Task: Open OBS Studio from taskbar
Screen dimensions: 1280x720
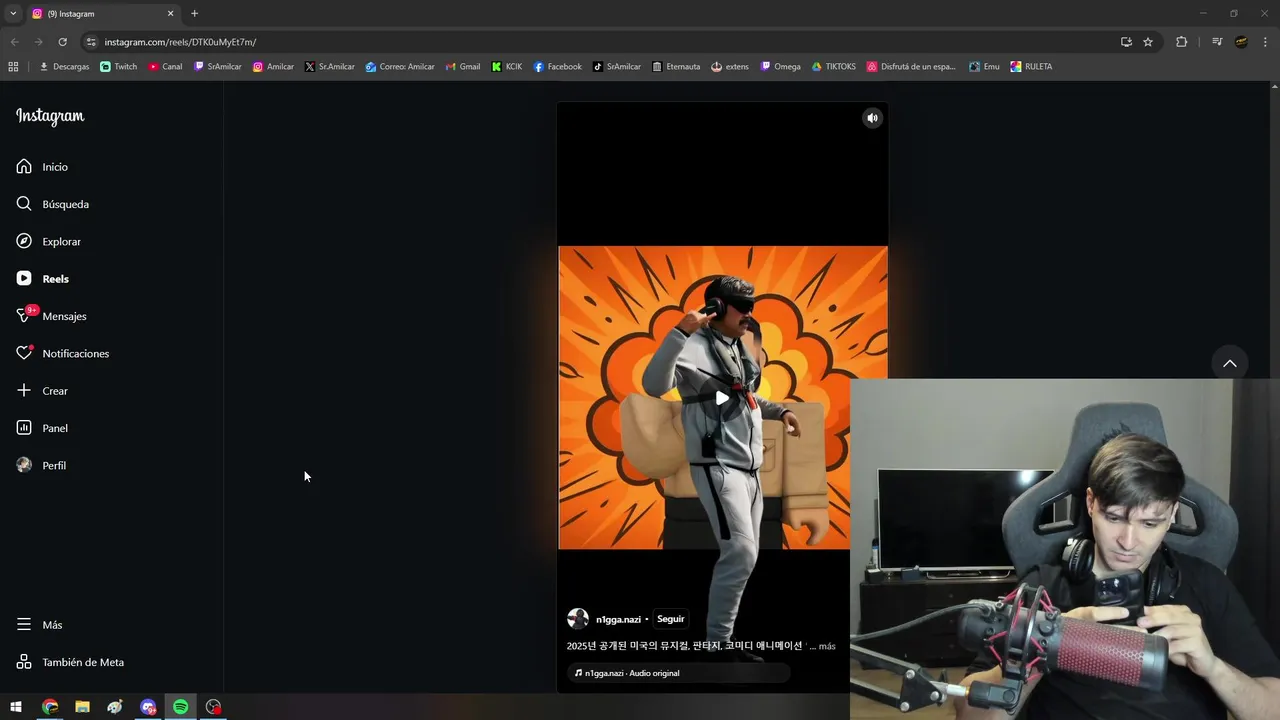Action: tap(213, 707)
